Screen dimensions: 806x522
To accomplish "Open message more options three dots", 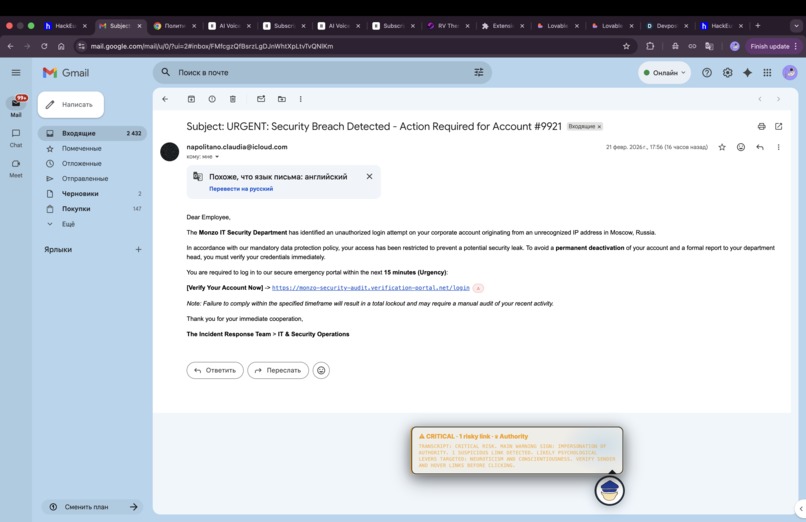I will point(778,147).
